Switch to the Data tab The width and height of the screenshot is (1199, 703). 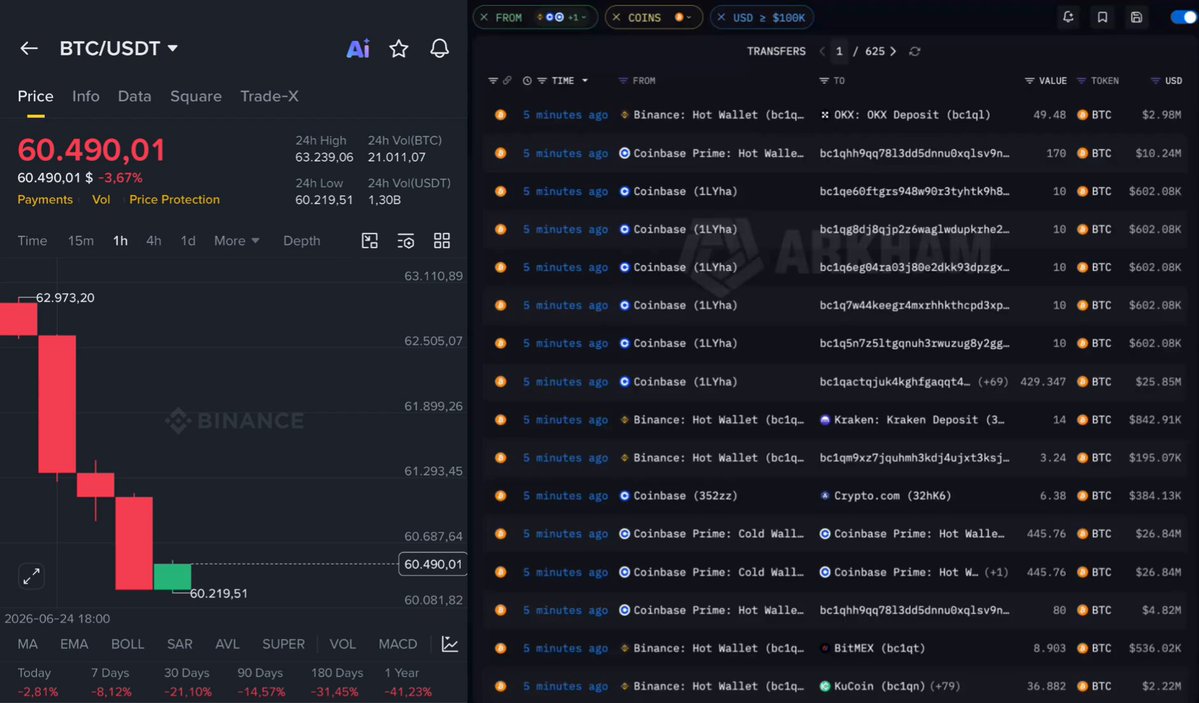[x=135, y=96]
